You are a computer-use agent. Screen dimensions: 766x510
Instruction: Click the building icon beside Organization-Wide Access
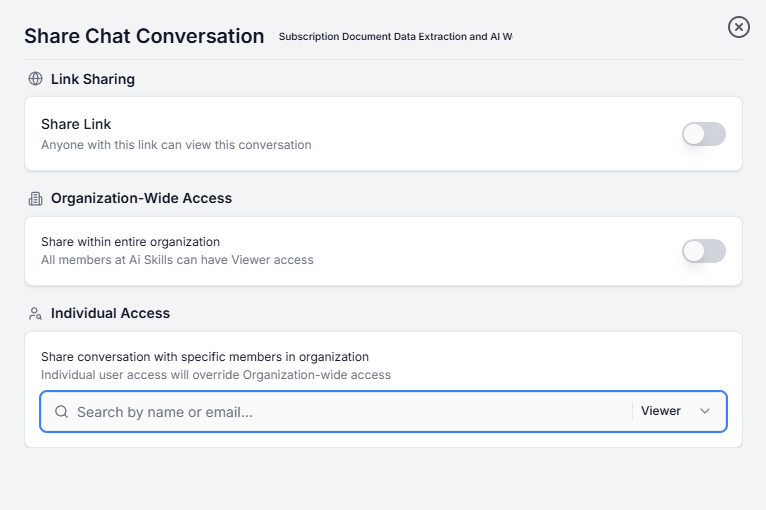pyautogui.click(x=35, y=198)
